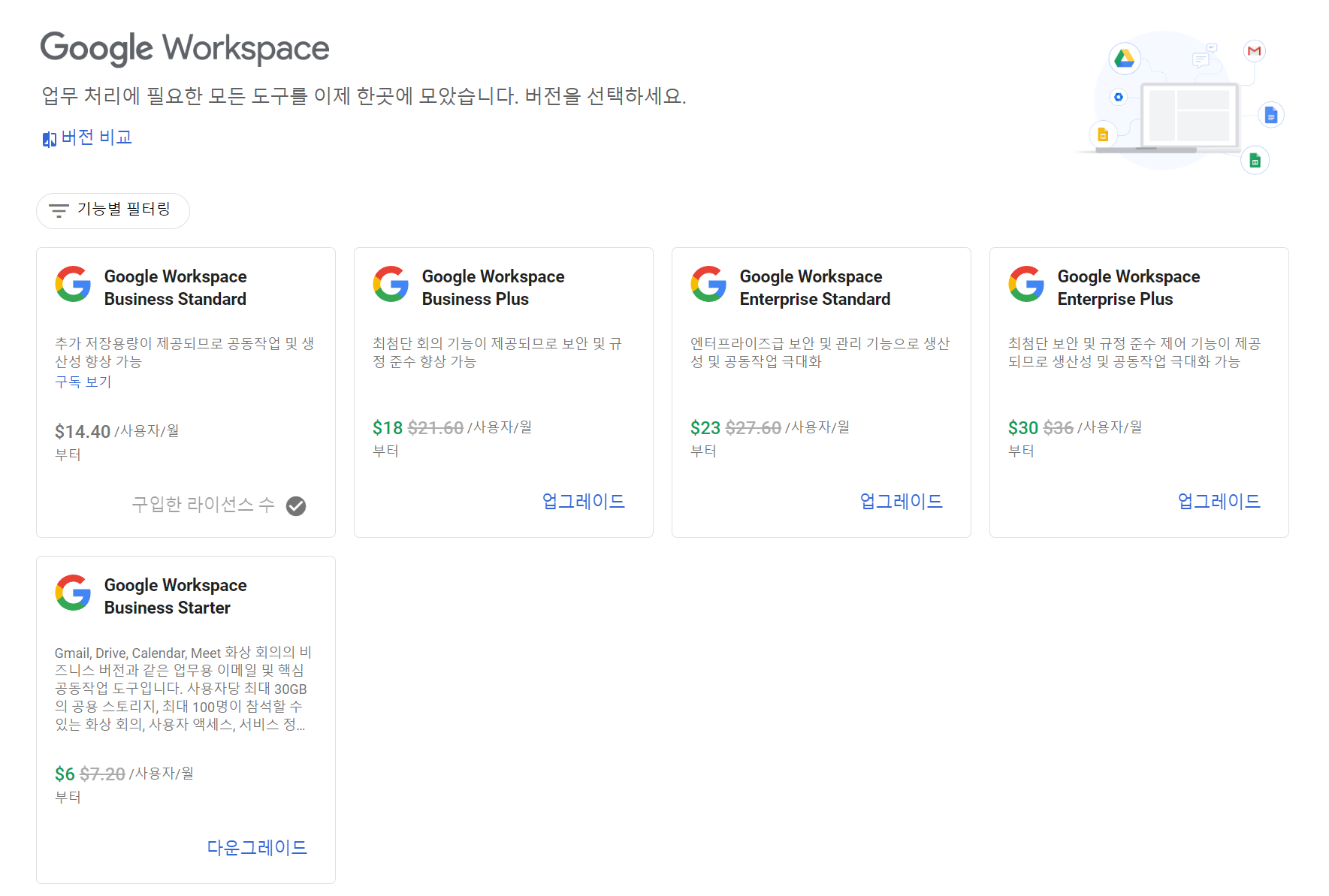Open the 버전 비교 link
Image resolution: width=1329 pixels, height=896 pixels.
(x=87, y=137)
